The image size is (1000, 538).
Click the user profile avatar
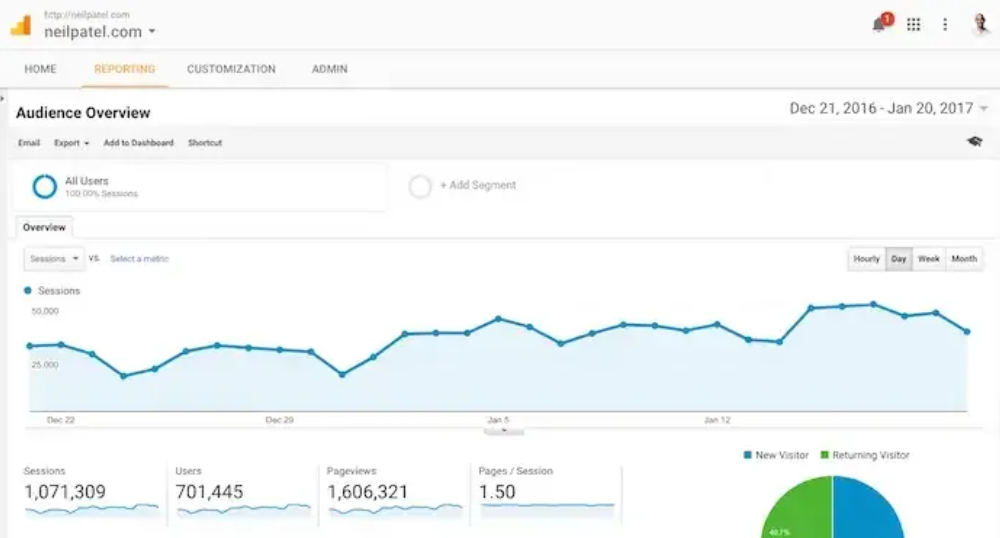click(x=981, y=24)
